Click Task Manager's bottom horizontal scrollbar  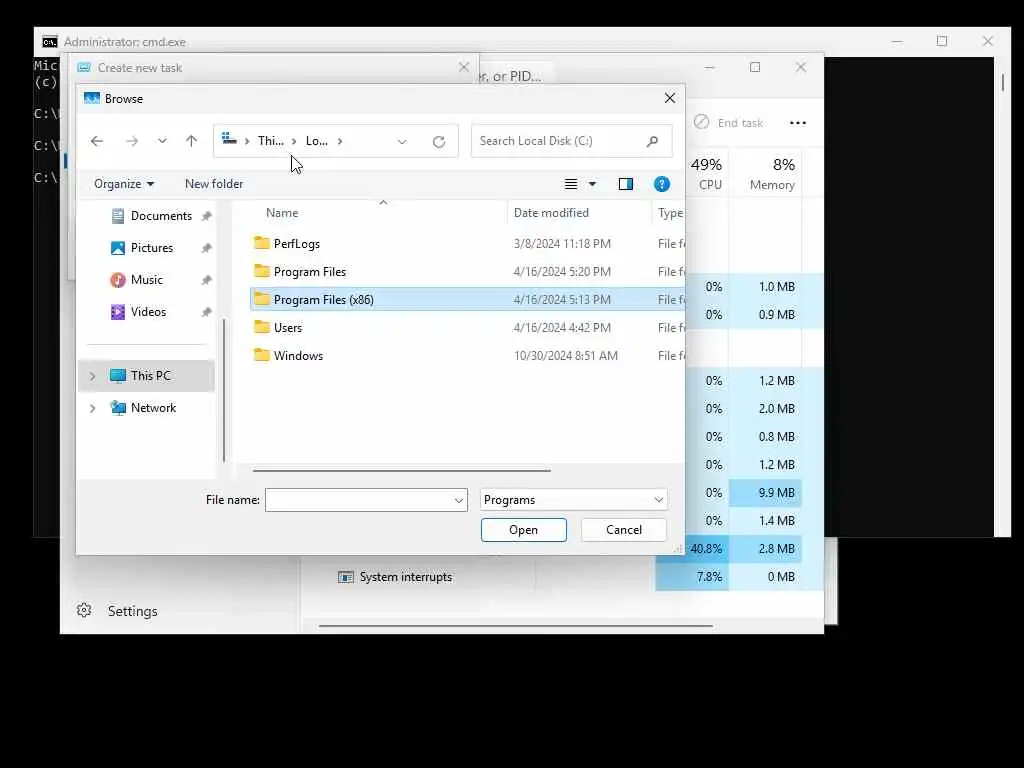515,626
